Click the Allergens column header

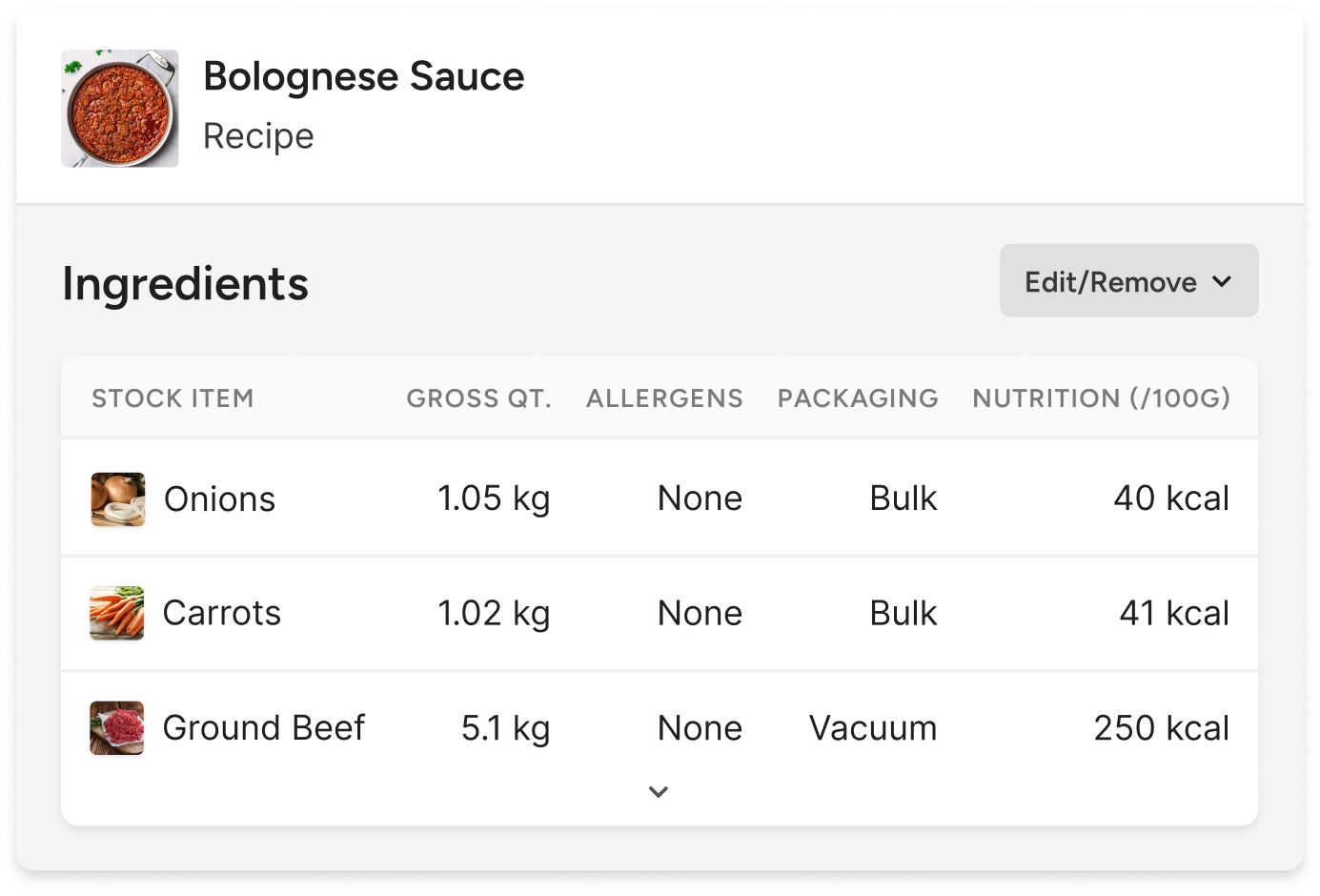coord(664,398)
